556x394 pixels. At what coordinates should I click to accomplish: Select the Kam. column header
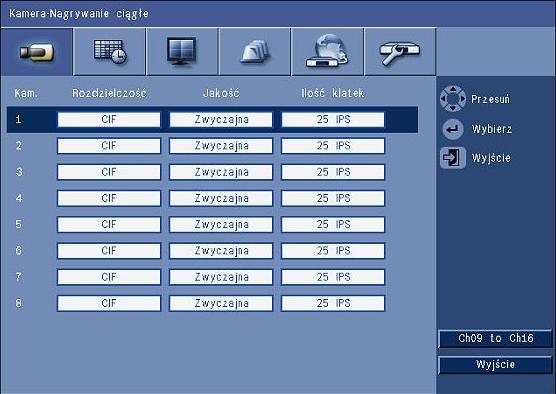click(26, 94)
